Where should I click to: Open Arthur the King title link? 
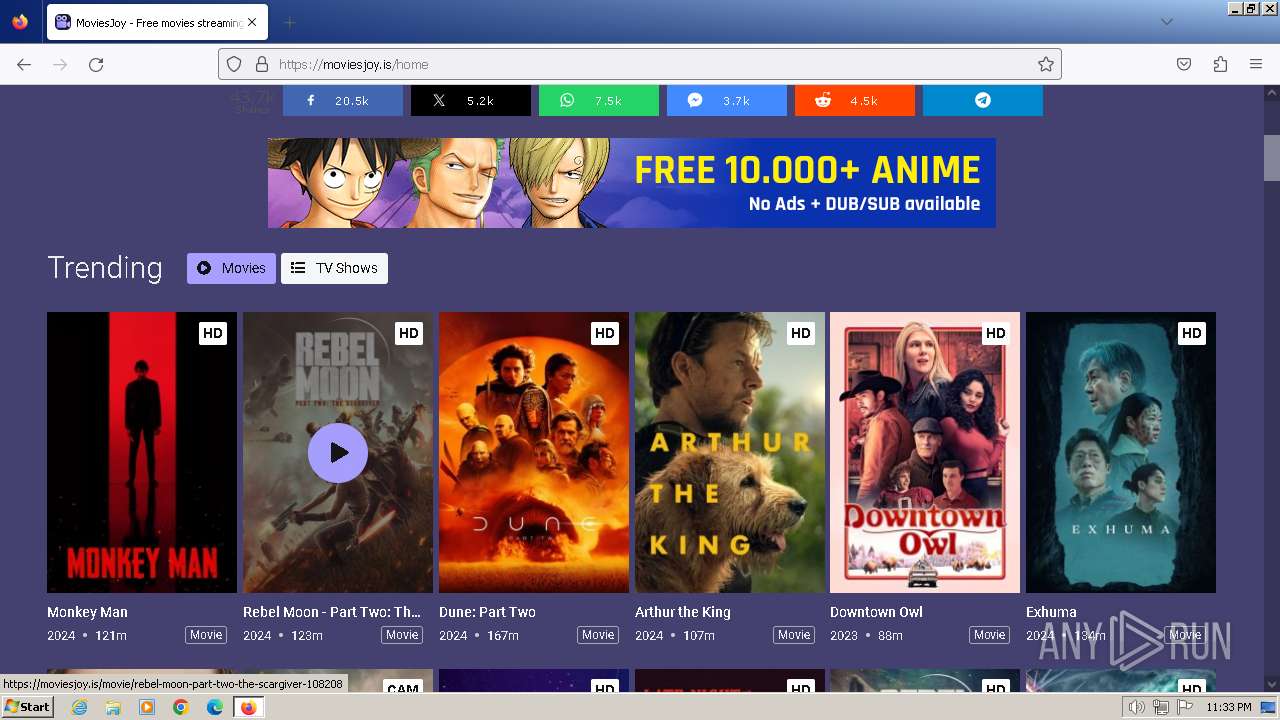pyautogui.click(x=683, y=612)
